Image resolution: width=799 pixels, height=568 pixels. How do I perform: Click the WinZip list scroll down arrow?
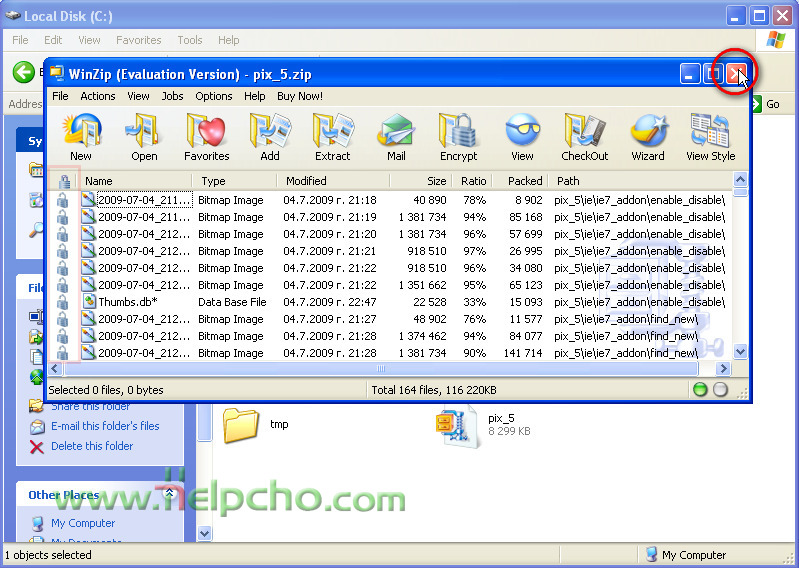740,351
